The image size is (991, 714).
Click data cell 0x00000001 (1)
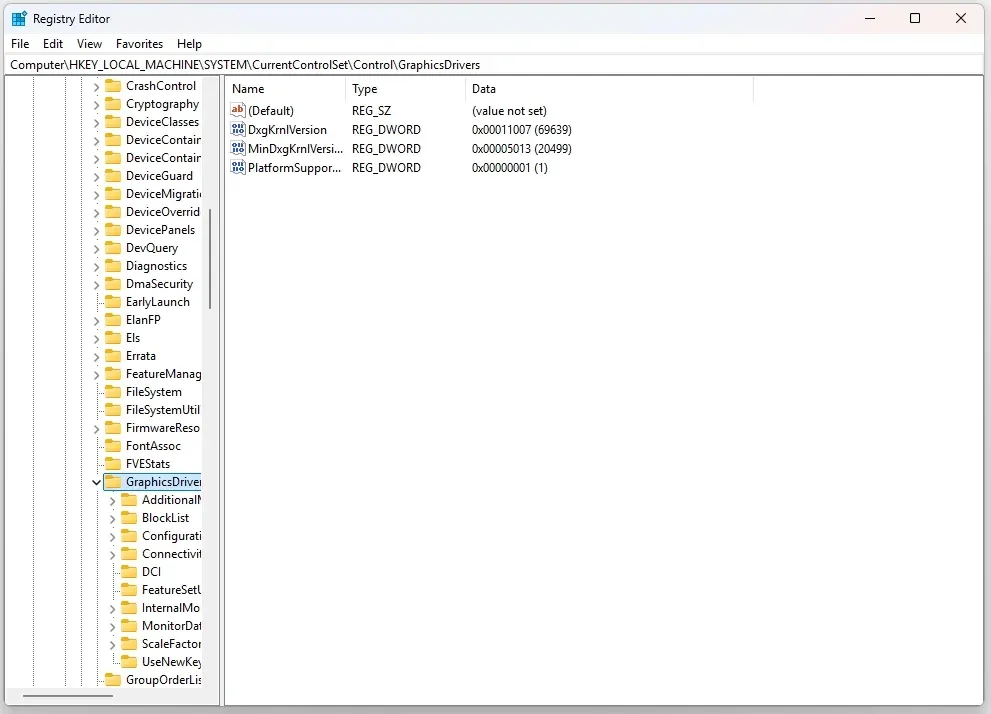point(509,167)
